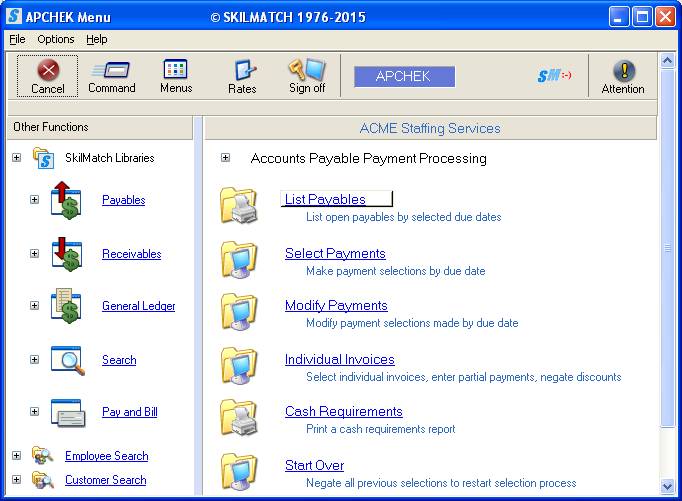Screen dimensions: 682x501
Task: Expand the Receivables tree node
Action: [x=34, y=254]
